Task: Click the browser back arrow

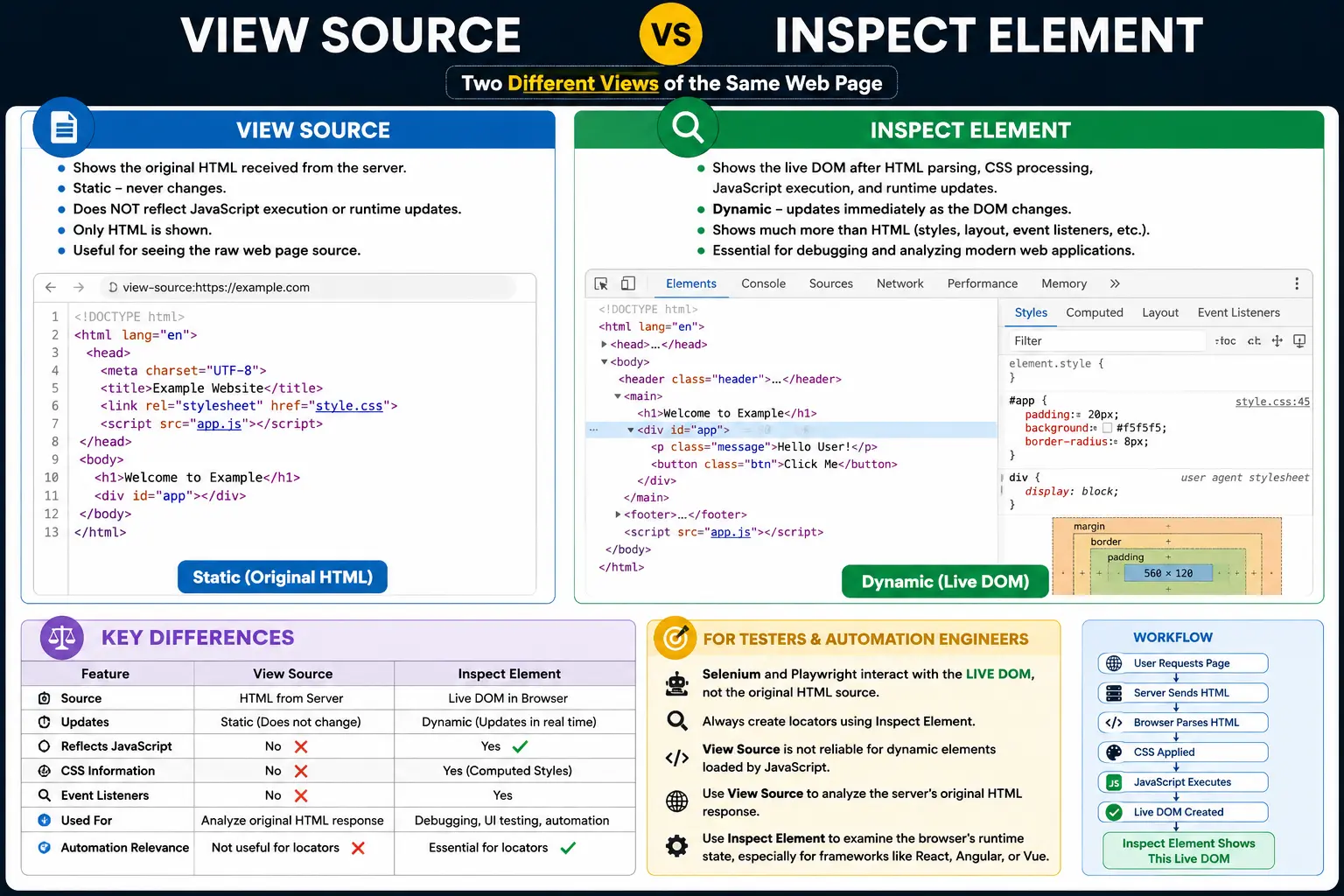Action: (x=51, y=287)
